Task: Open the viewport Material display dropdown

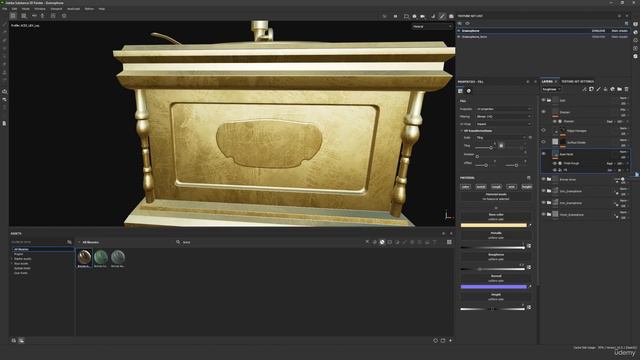Action: point(432,27)
